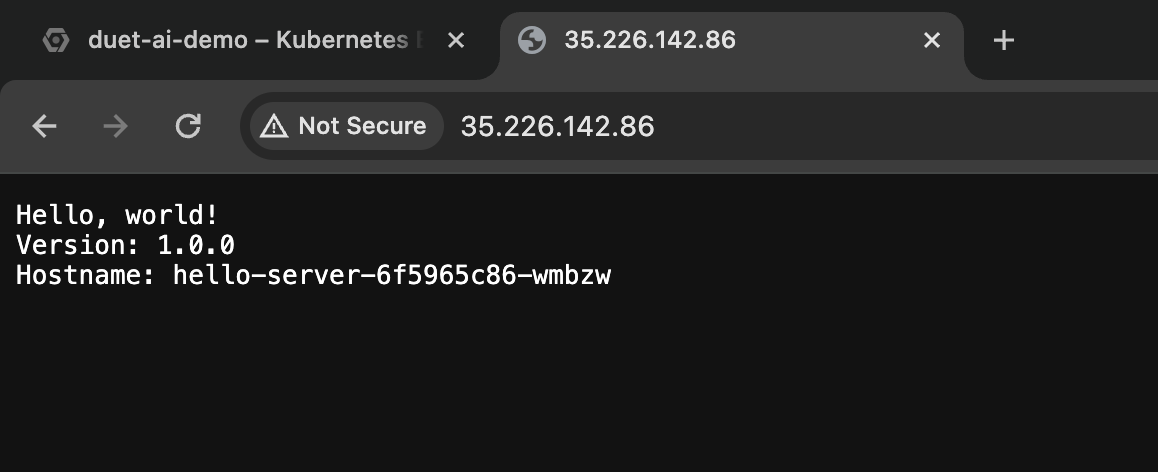The height and width of the screenshot is (472, 1158).
Task: Click the globe favicon on the IP tab
Action: pos(532,40)
